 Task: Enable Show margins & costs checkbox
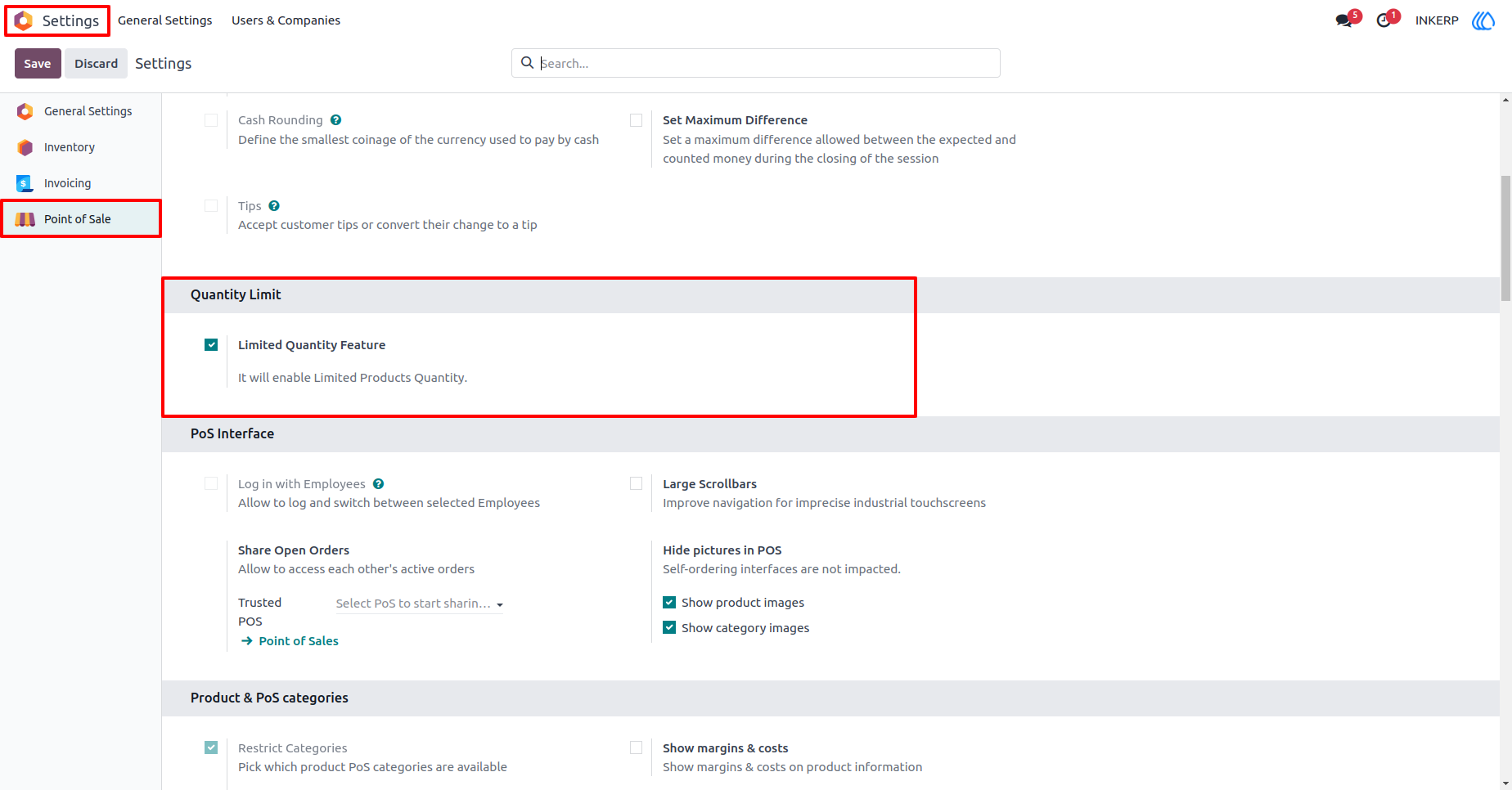click(636, 748)
